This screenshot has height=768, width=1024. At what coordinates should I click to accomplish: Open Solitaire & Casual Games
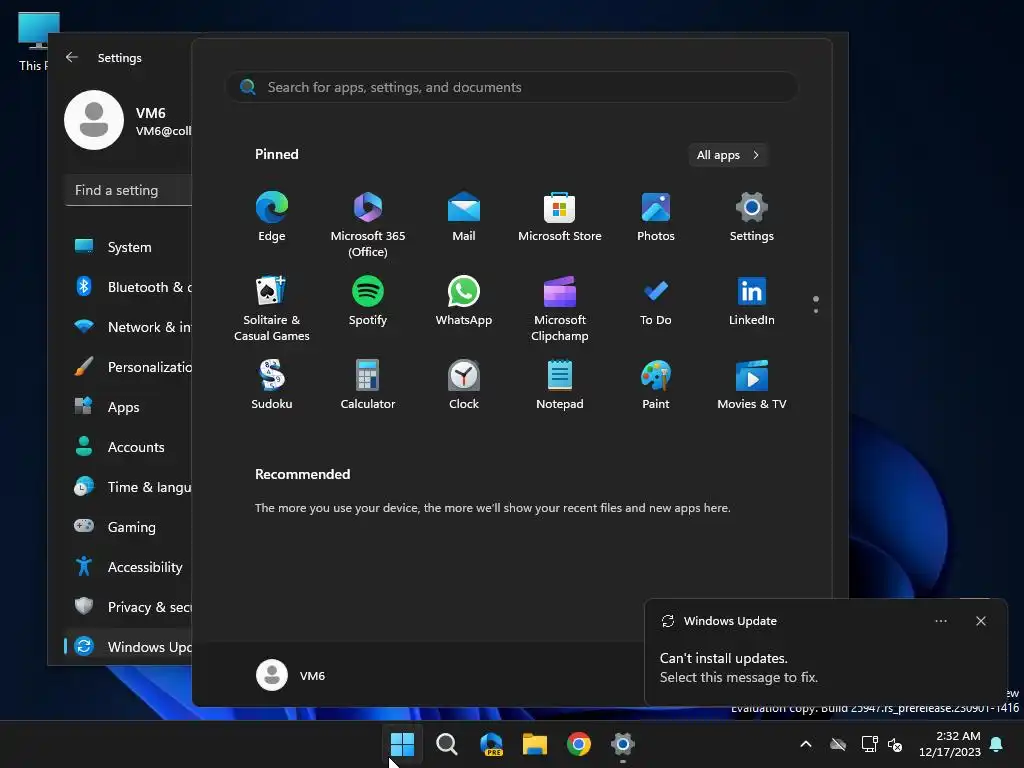point(272,308)
